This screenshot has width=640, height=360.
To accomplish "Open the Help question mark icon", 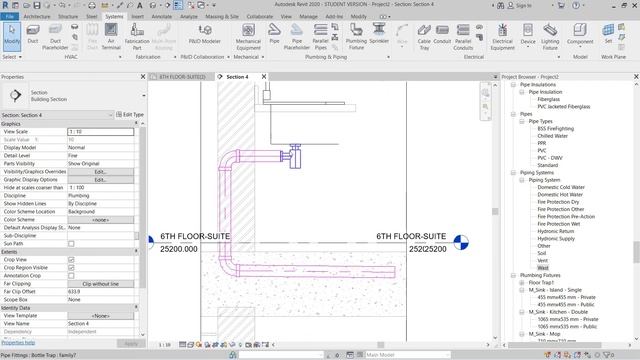I will click(576, 5).
